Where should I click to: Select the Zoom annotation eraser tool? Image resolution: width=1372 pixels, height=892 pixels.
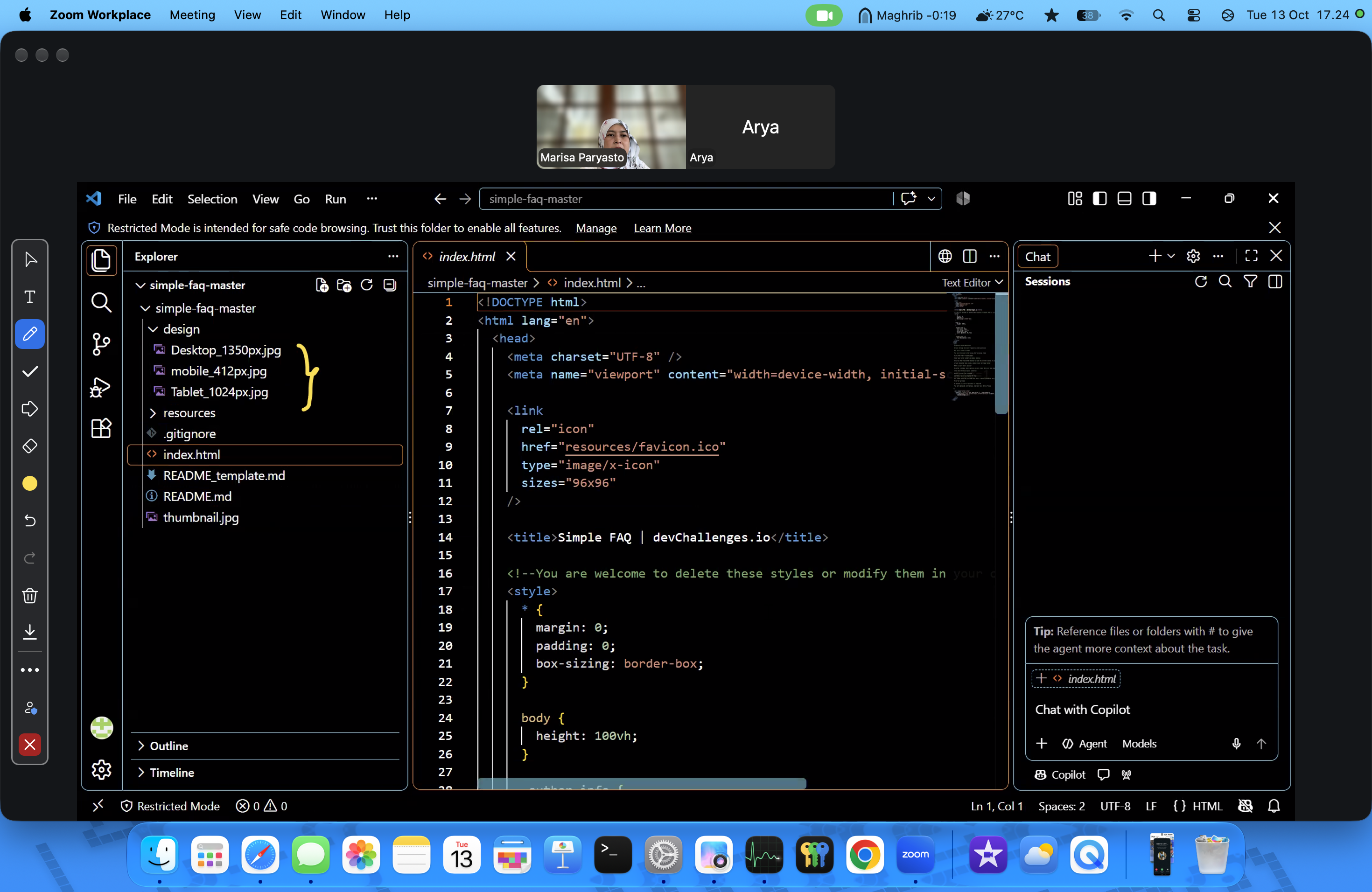coord(30,446)
